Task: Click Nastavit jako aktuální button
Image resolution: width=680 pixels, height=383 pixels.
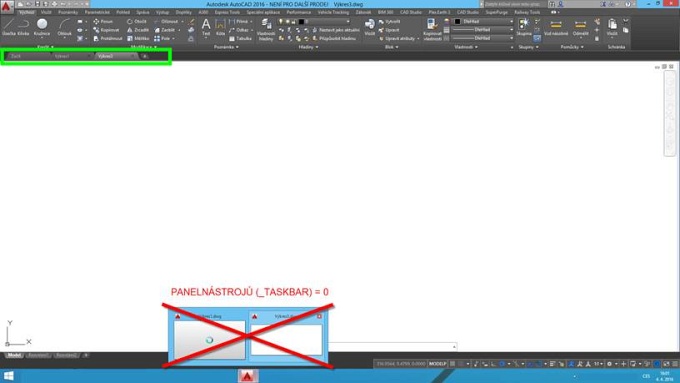Action: [336, 30]
